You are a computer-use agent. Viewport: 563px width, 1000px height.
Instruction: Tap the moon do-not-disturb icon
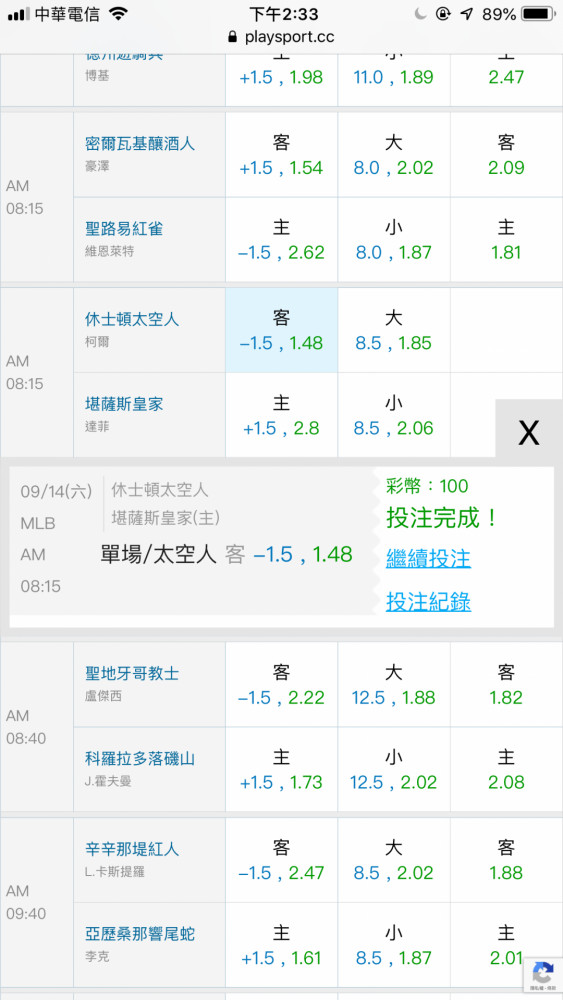pyautogui.click(x=420, y=14)
